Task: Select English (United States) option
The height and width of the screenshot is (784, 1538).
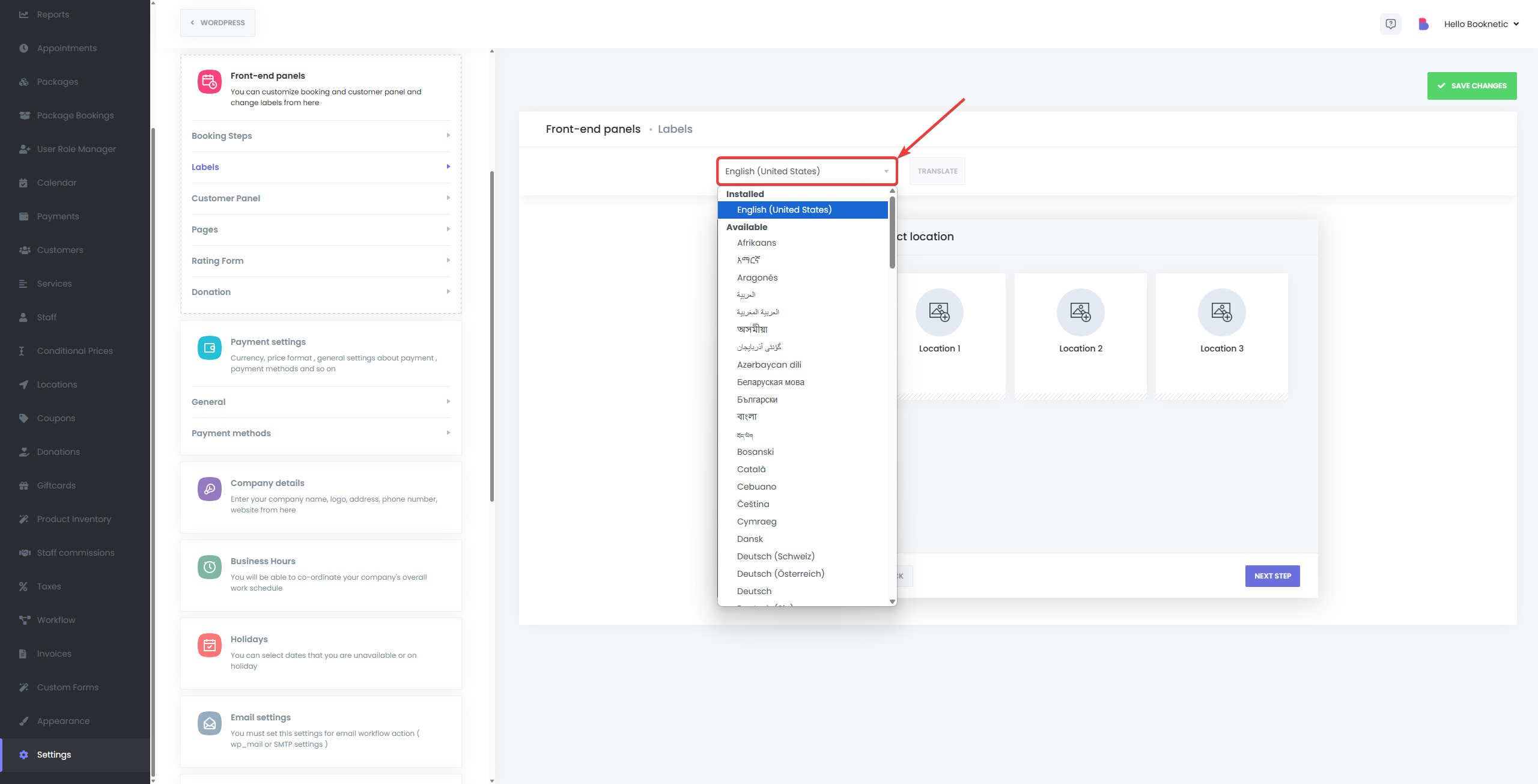Action: click(x=803, y=210)
